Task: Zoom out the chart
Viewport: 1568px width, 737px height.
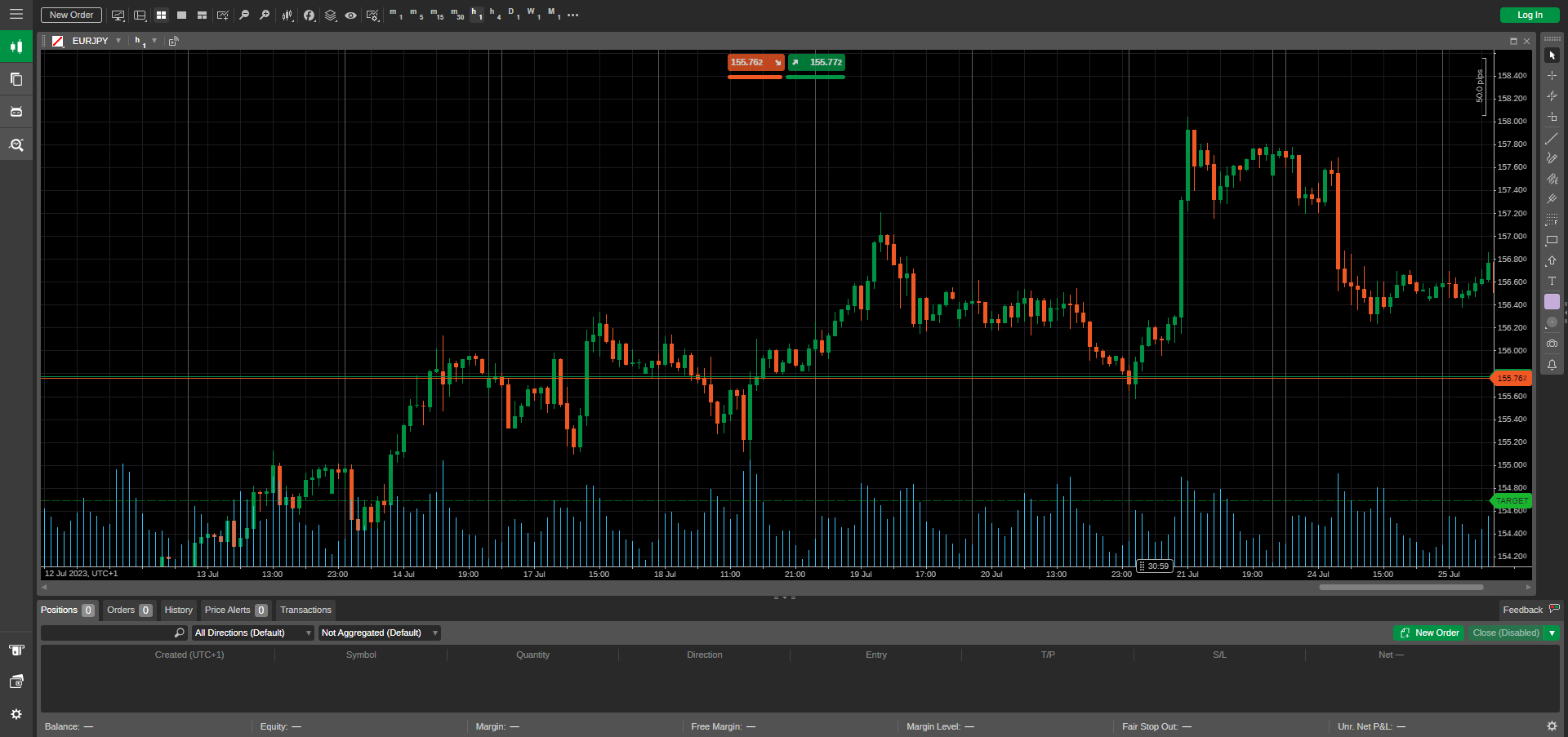Action: [243, 16]
